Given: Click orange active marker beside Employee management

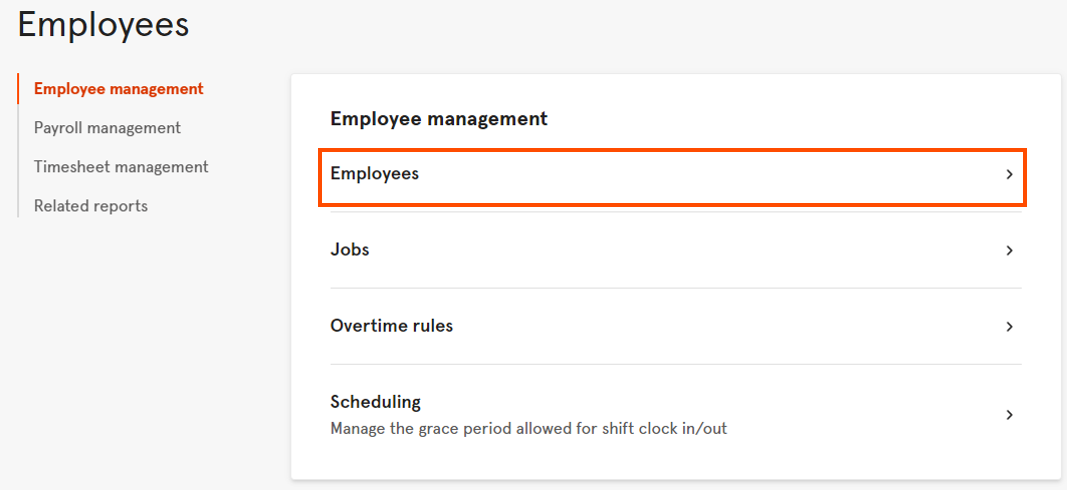Looking at the screenshot, I should 18,89.
